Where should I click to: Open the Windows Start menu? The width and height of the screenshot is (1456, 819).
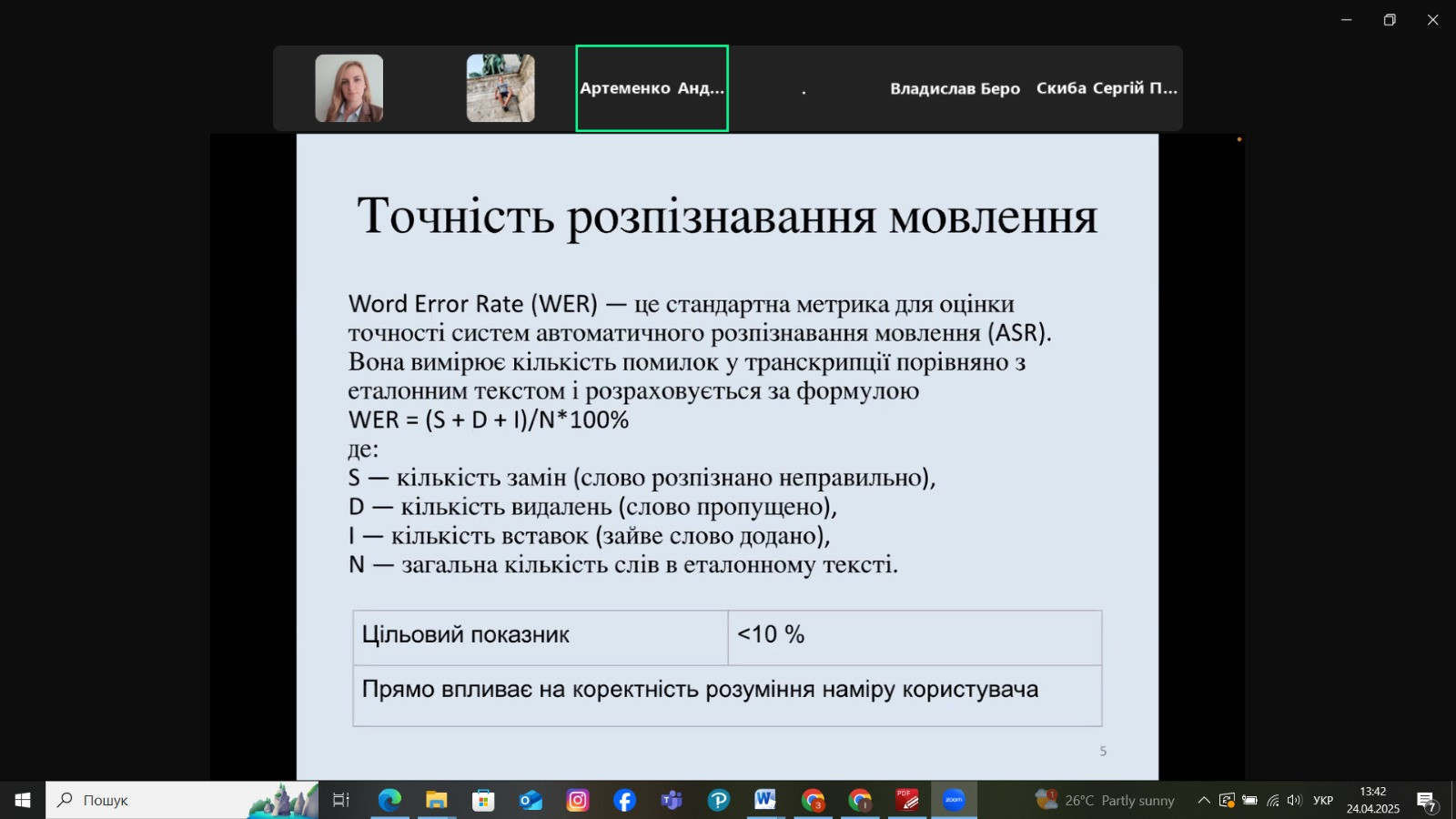[x=23, y=800]
